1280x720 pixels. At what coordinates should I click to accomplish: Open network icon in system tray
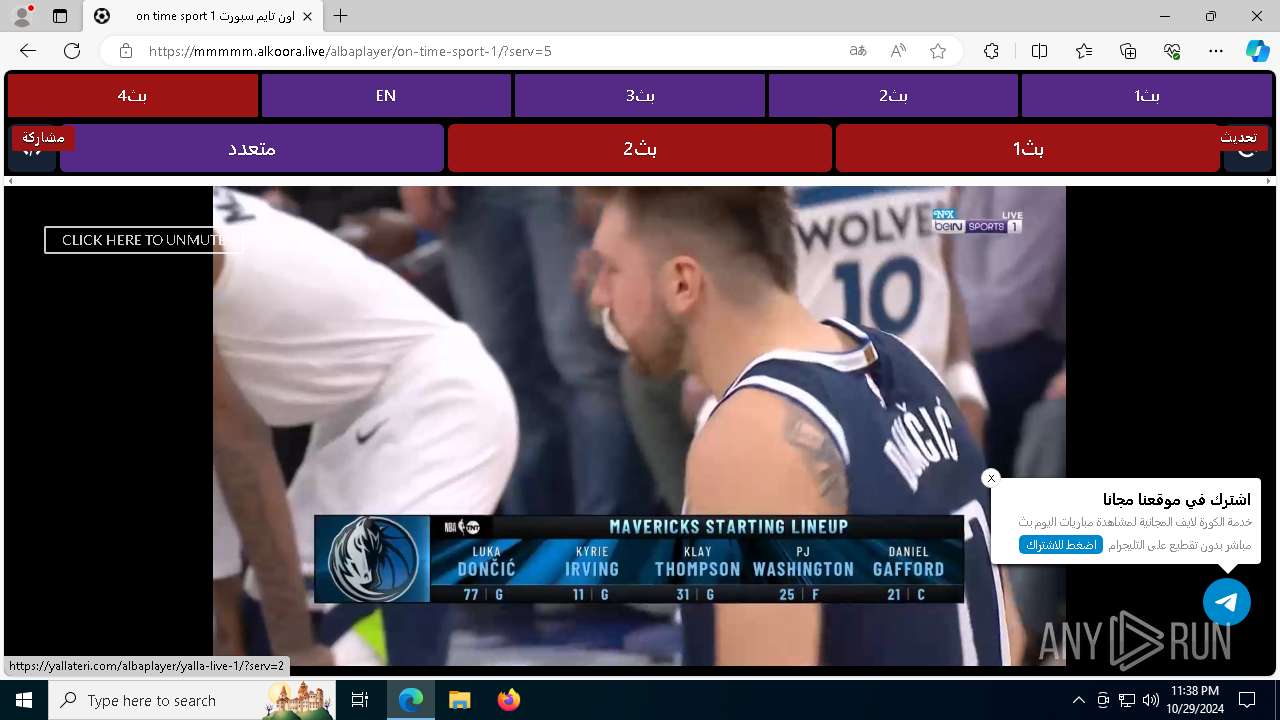click(x=1127, y=700)
